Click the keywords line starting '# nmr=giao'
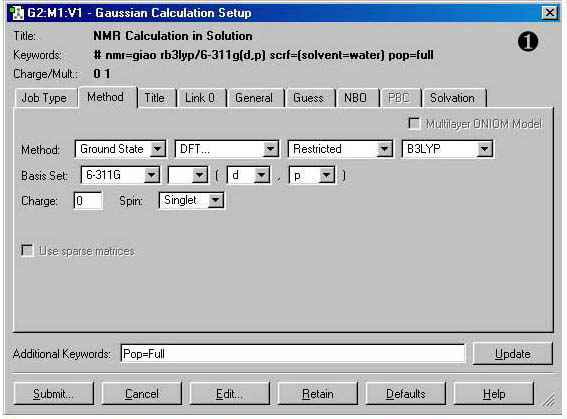The height and width of the screenshot is (419, 567). pyautogui.click(x=263, y=55)
